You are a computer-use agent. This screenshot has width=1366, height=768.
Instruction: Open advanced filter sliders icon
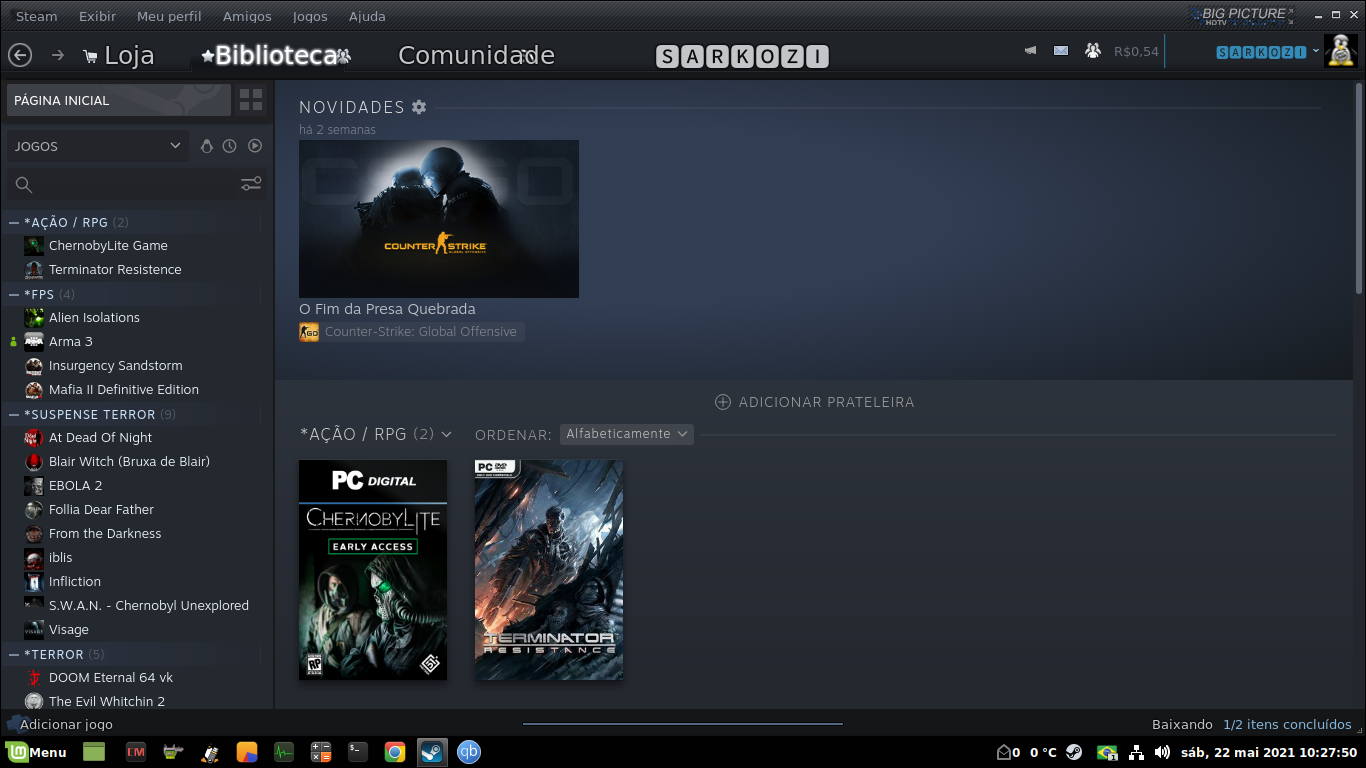click(251, 184)
